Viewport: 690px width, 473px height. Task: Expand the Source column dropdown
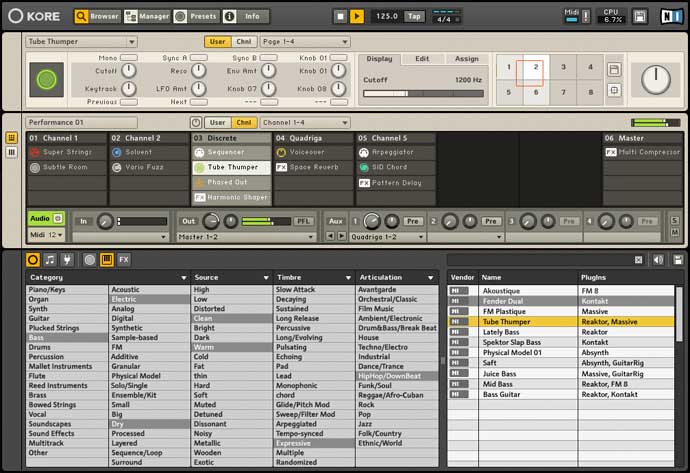click(x=266, y=278)
